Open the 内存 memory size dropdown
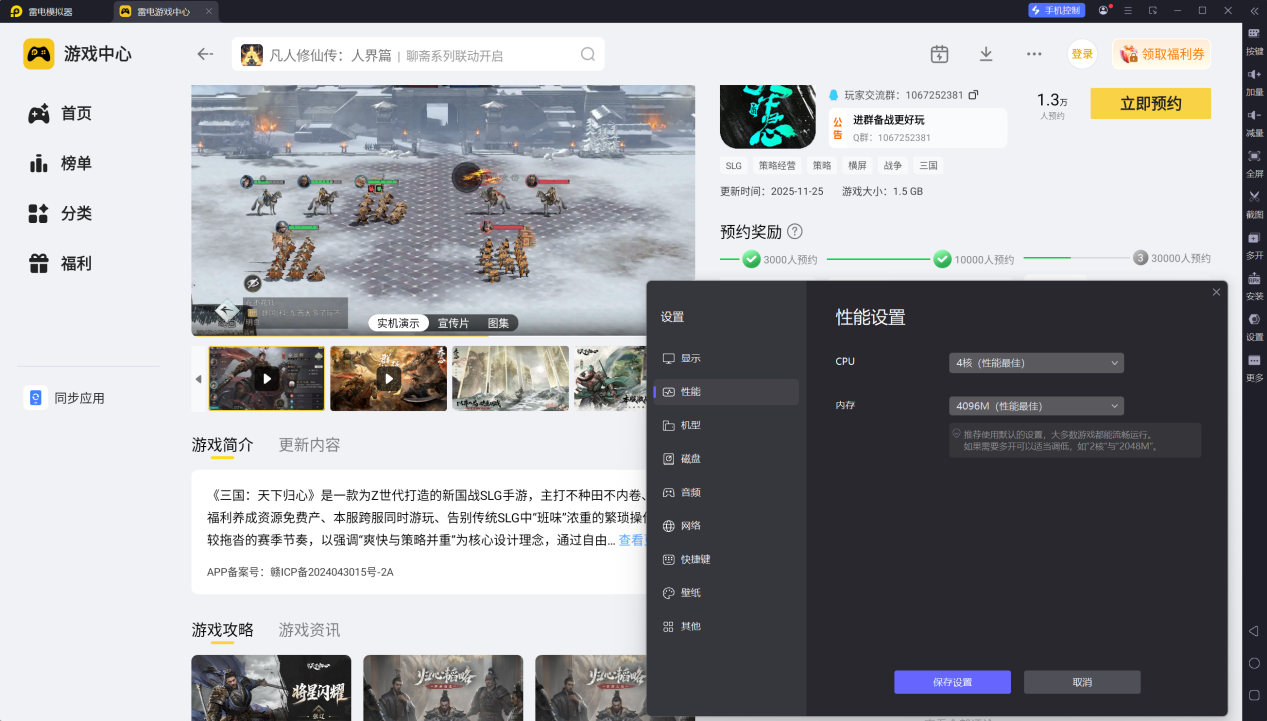Screen dimensions: 1267x721 pyautogui.click(x=1035, y=406)
